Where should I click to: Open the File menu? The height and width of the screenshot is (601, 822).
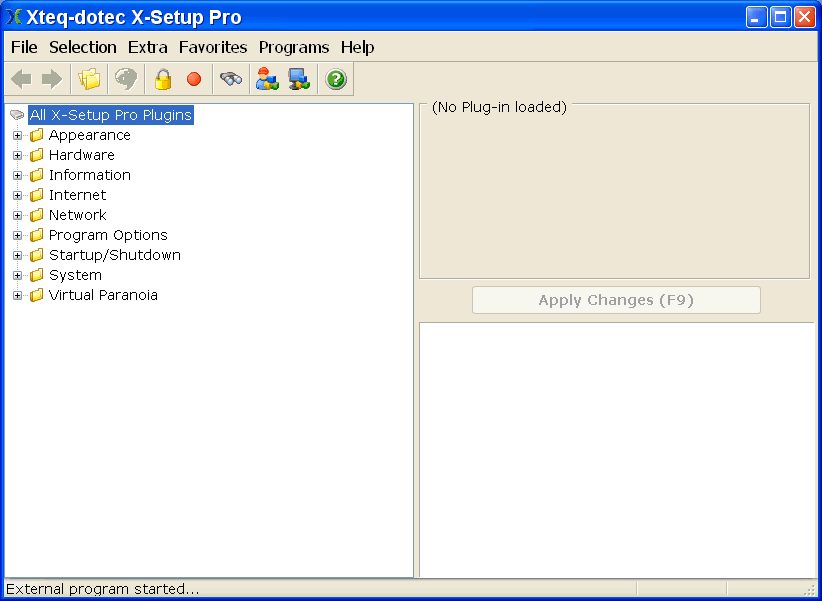[x=24, y=47]
